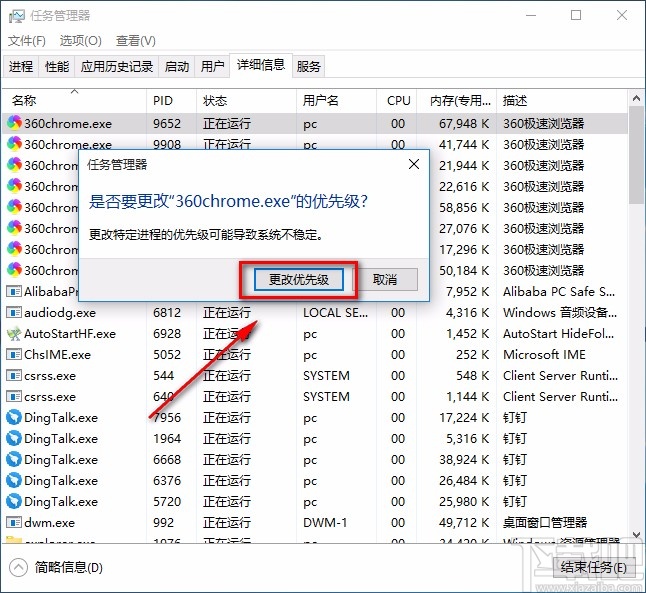
Task: Collapse to brief info using 简略信息 arrow
Action: coord(18,567)
